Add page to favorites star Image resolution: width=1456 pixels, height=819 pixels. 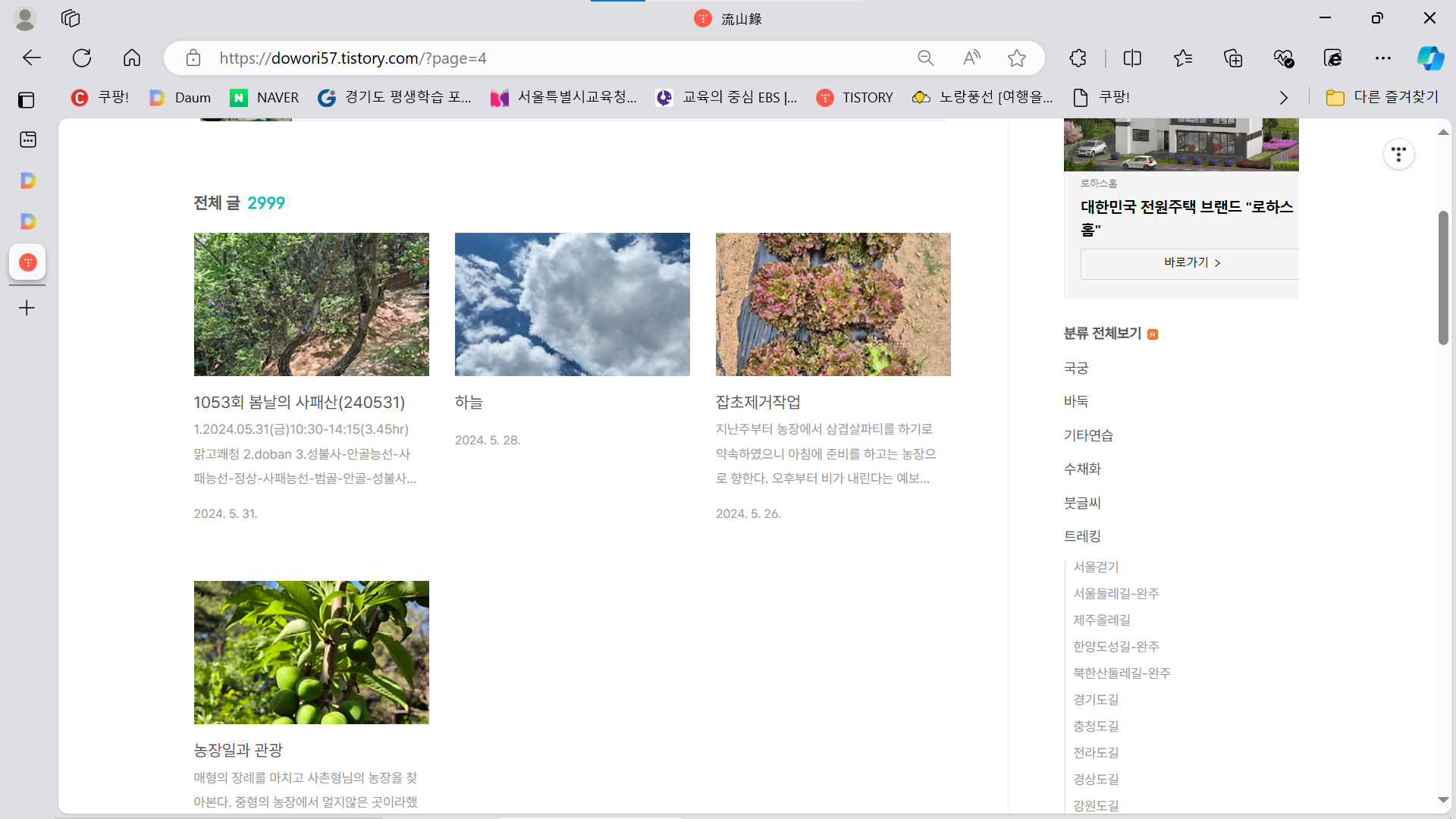click(x=1017, y=58)
